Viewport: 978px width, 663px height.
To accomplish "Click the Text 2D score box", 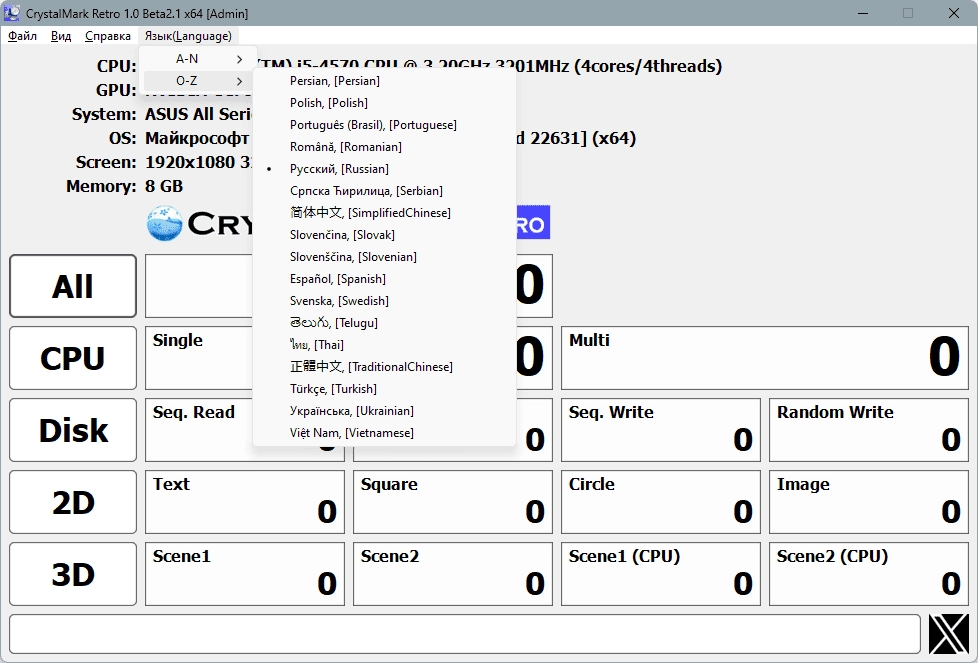I will [x=244, y=502].
